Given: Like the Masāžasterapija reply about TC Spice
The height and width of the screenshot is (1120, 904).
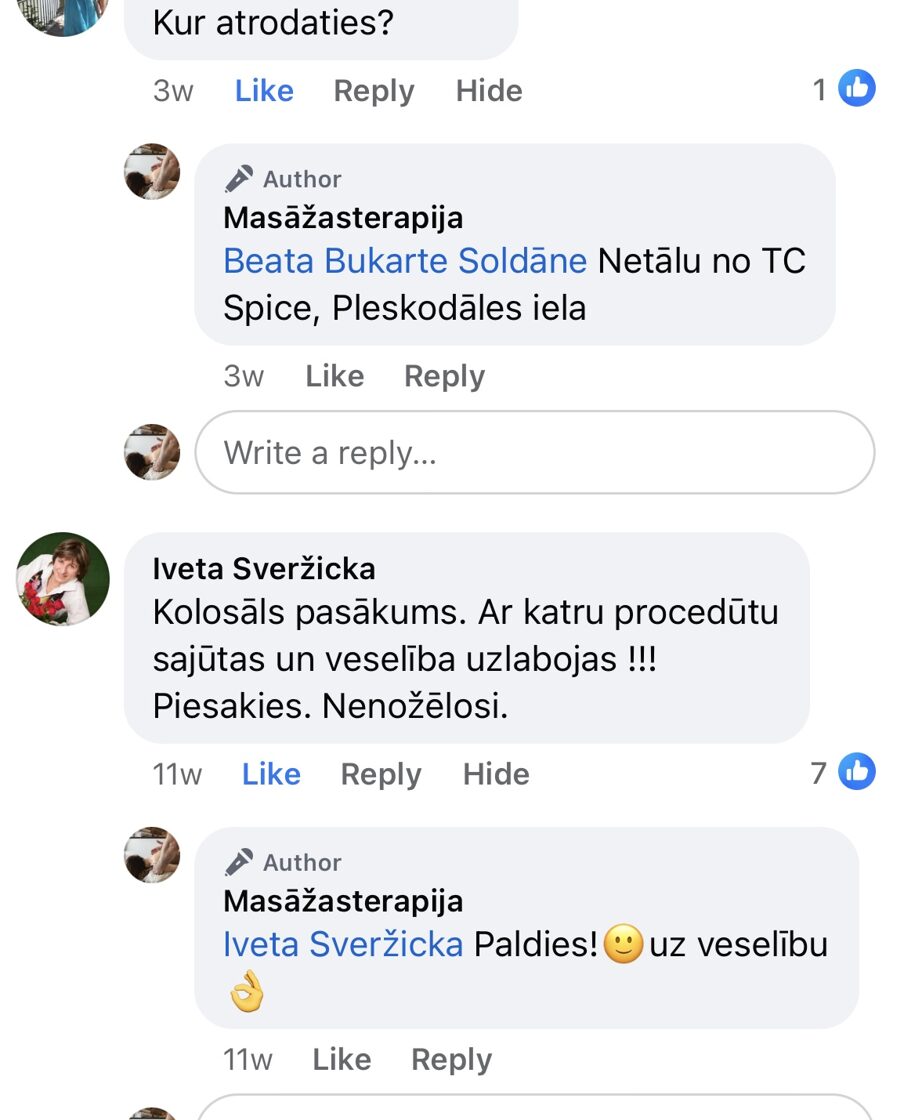Looking at the screenshot, I should (334, 376).
